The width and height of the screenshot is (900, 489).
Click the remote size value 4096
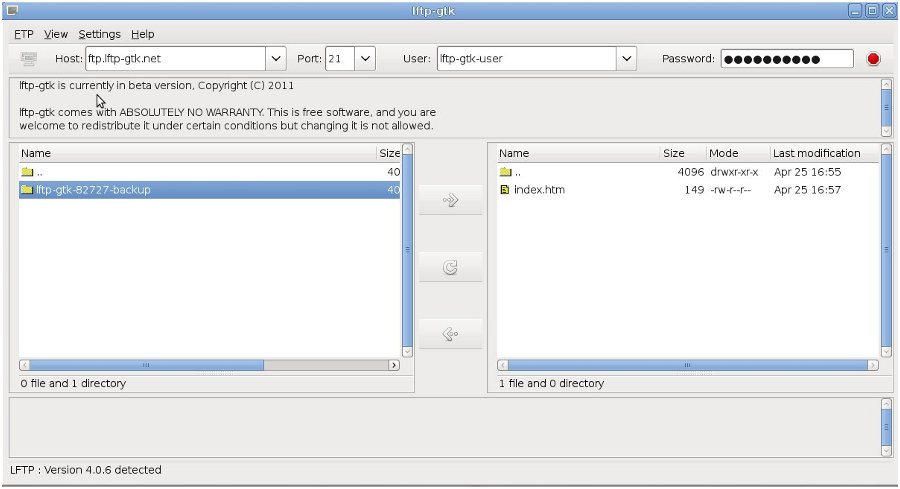[690, 172]
